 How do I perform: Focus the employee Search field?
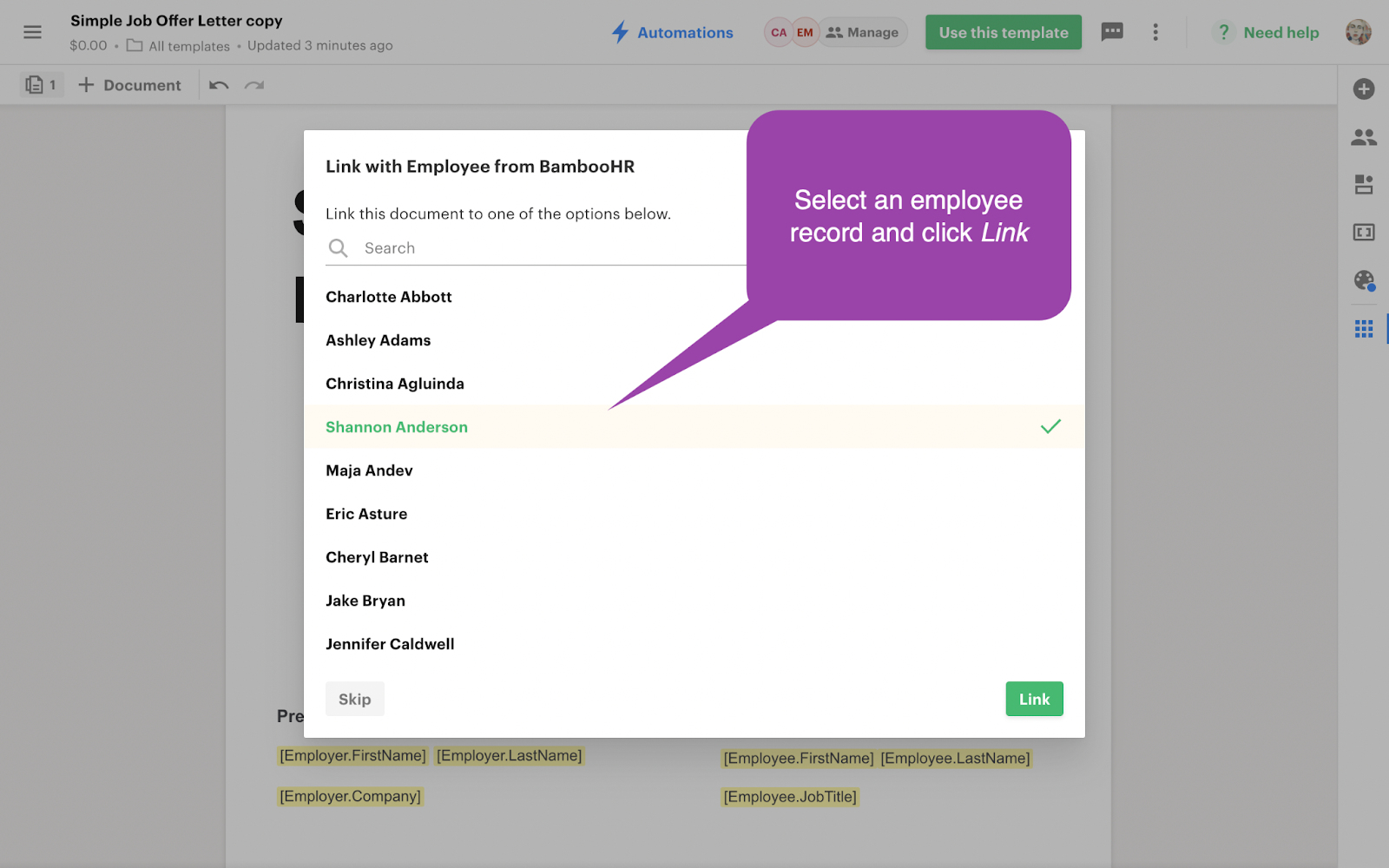(536, 248)
